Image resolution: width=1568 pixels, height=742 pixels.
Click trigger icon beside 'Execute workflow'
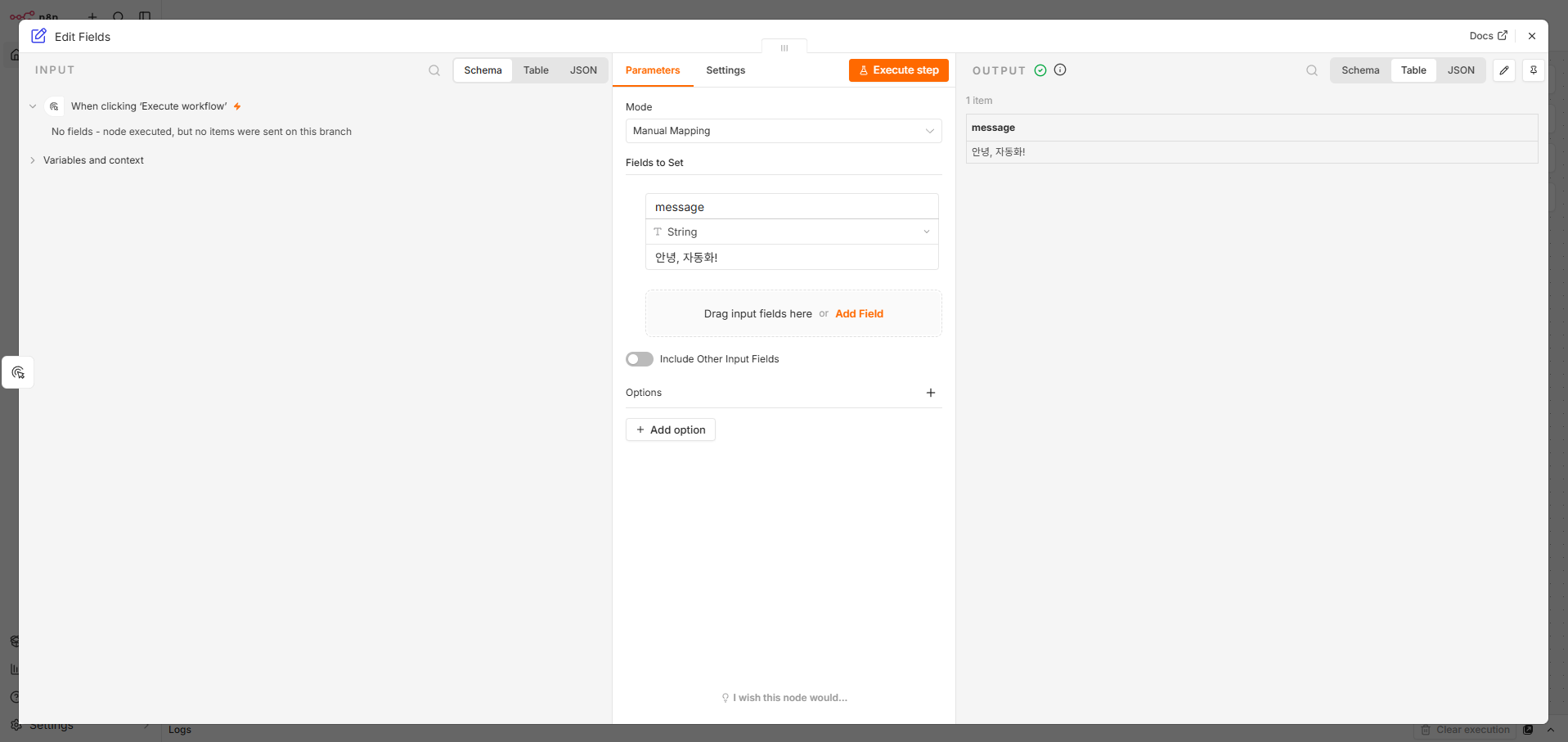[54, 106]
